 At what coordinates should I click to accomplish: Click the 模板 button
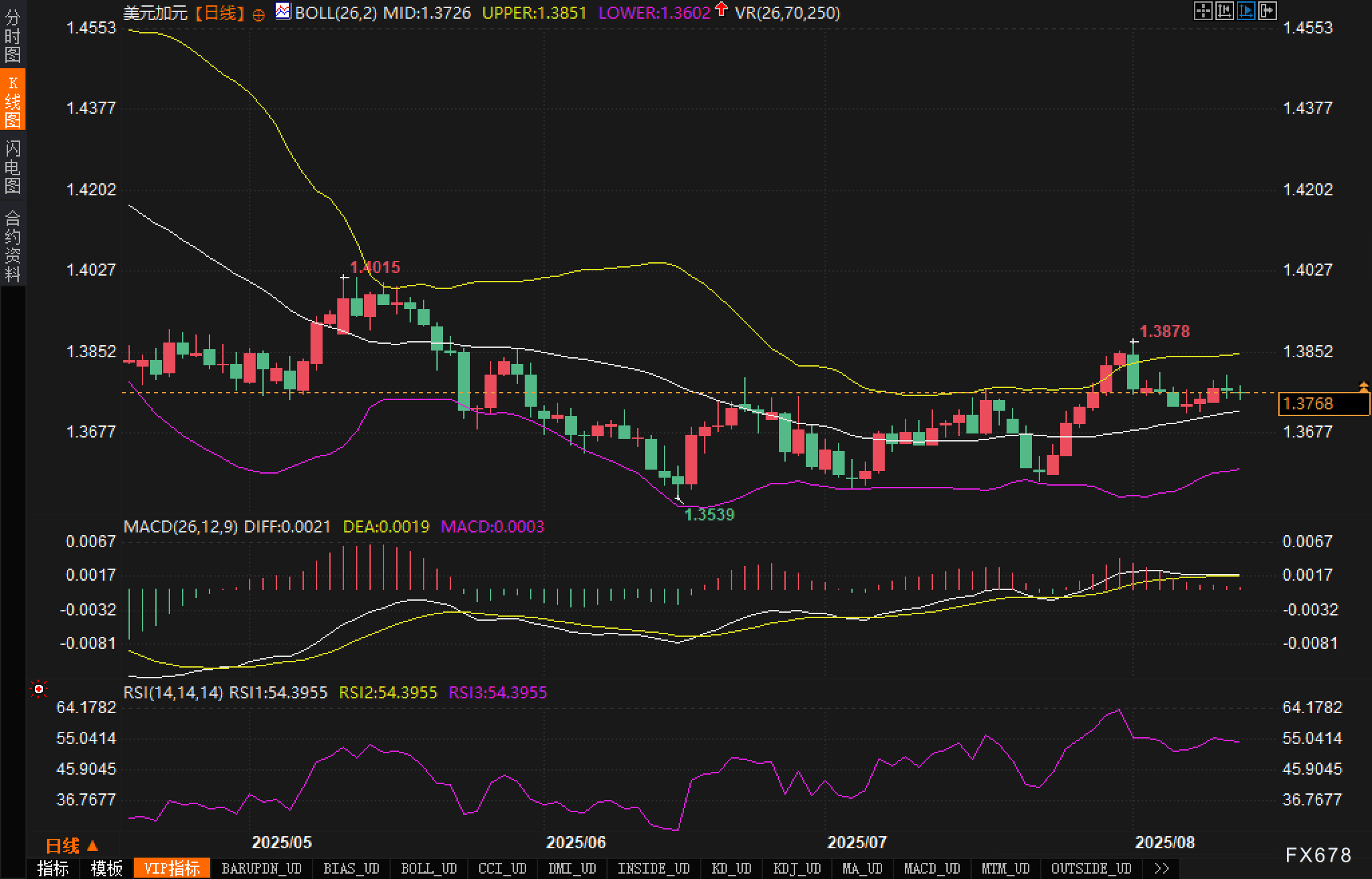coord(106,868)
